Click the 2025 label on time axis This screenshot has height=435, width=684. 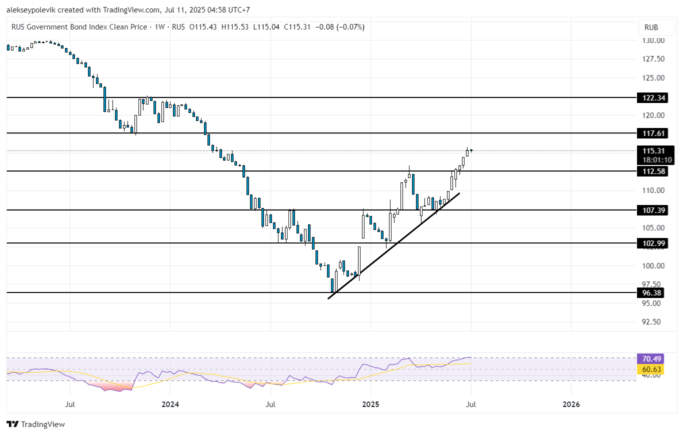[371, 404]
